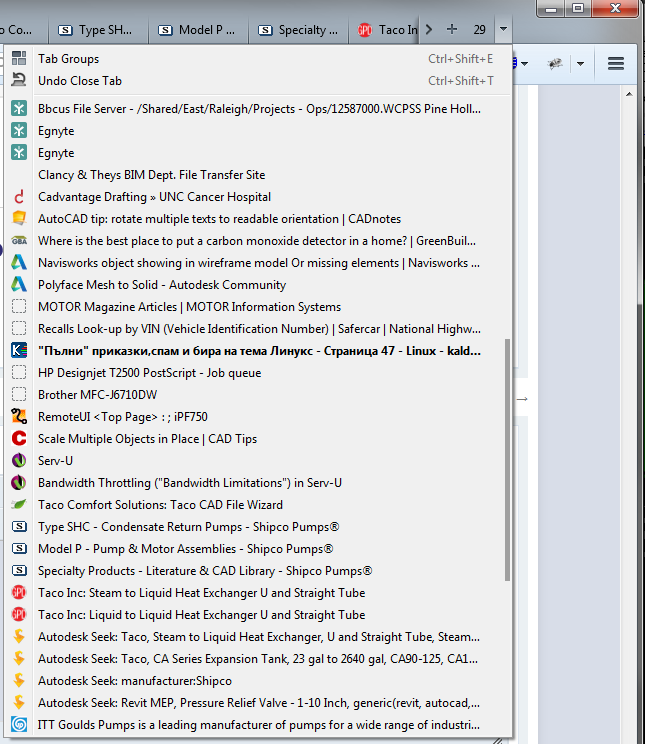Image resolution: width=645 pixels, height=744 pixels.
Task: Select Autodesk Seek CA Series Expansion Tank entry
Action: [258, 659]
